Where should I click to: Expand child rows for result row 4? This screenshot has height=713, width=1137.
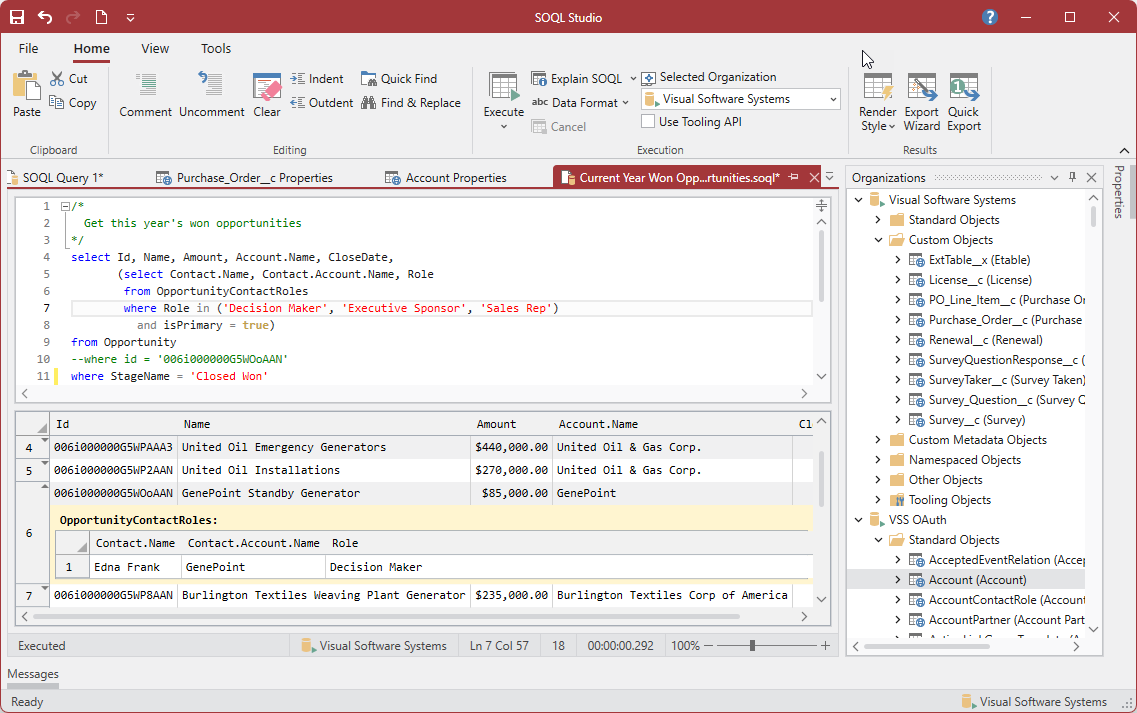(x=44, y=440)
